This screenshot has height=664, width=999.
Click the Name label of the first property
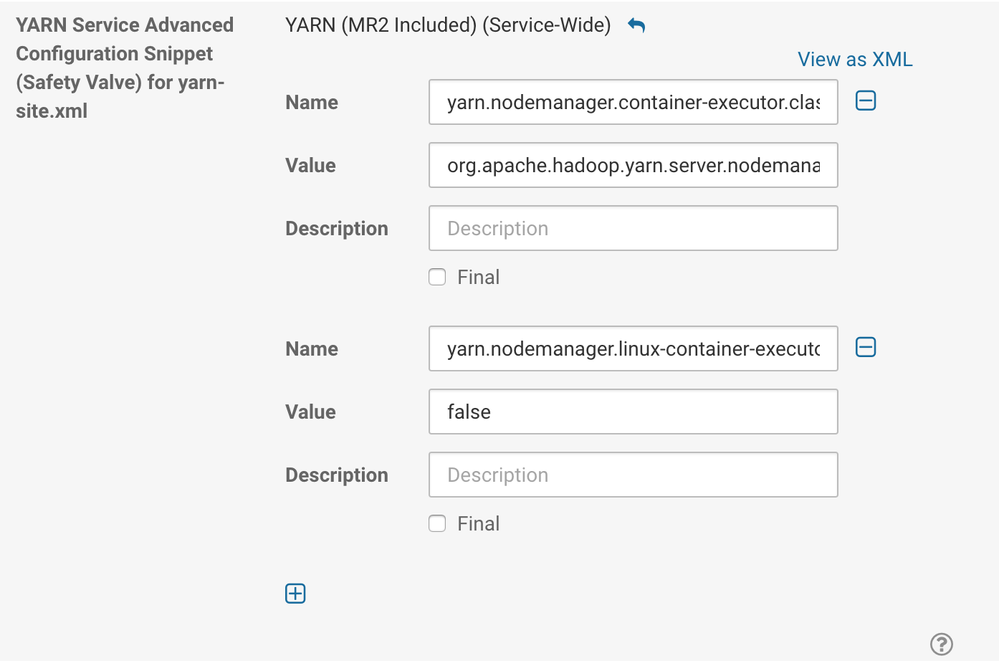312,102
